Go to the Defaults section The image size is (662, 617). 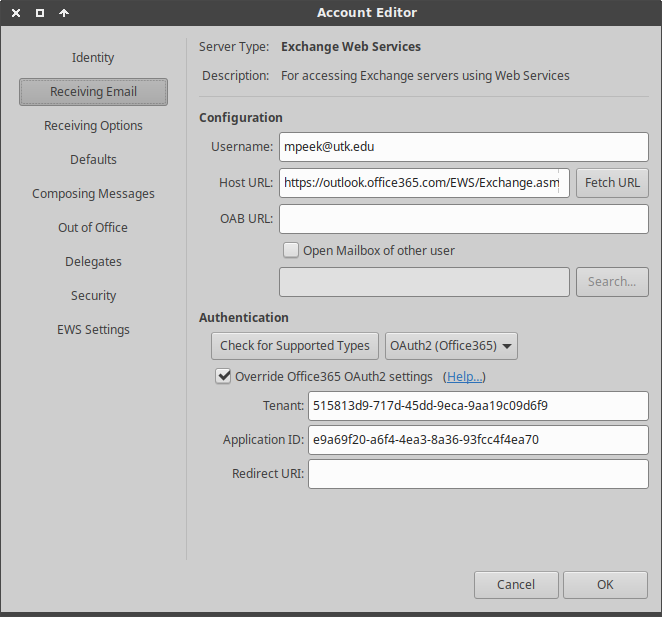pyautogui.click(x=93, y=160)
